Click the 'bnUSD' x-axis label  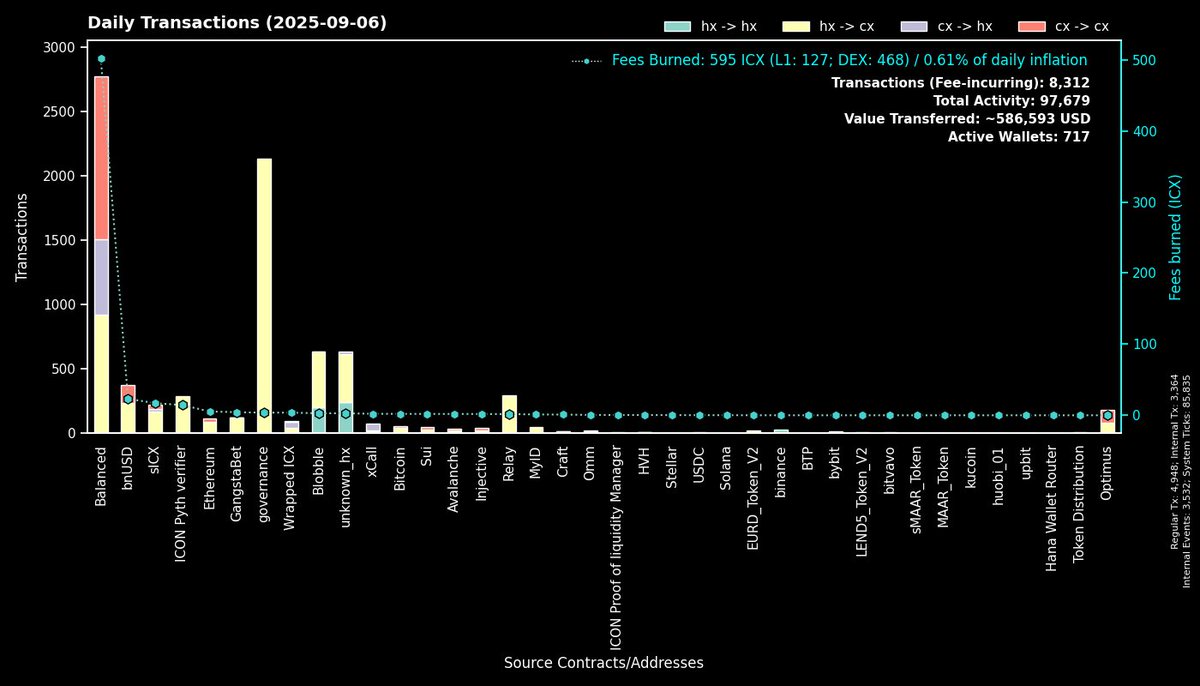[128, 468]
